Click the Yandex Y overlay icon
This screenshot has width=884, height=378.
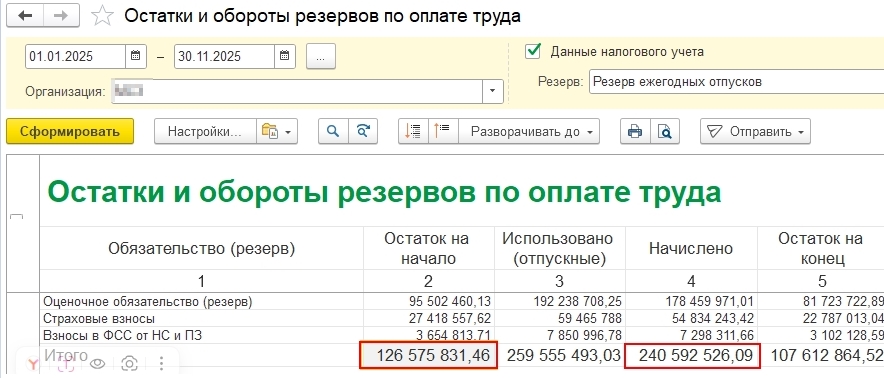(34, 364)
